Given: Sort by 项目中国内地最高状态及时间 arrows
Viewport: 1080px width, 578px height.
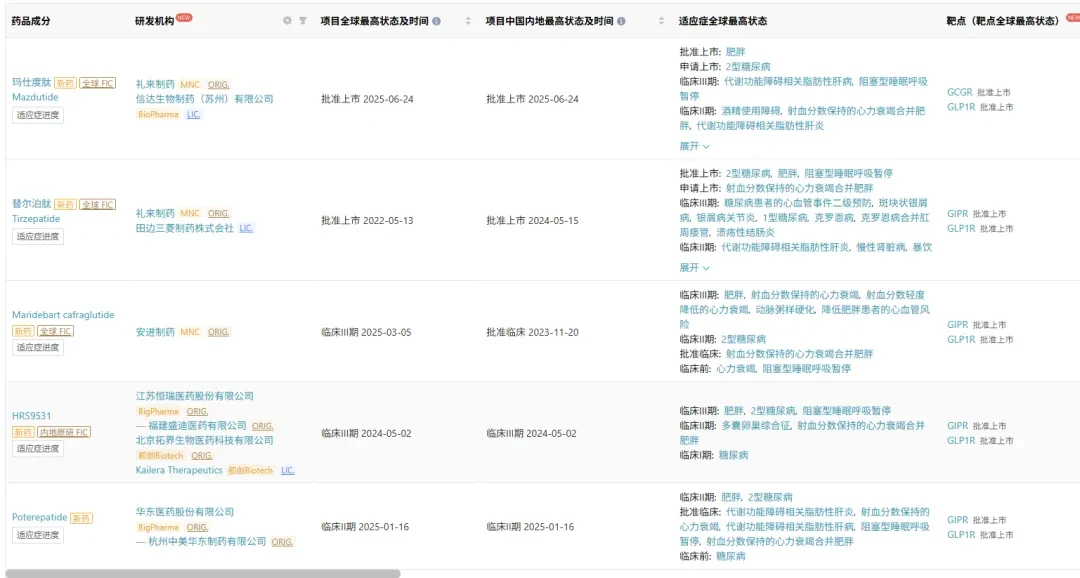Looking at the screenshot, I should click(x=661, y=21).
